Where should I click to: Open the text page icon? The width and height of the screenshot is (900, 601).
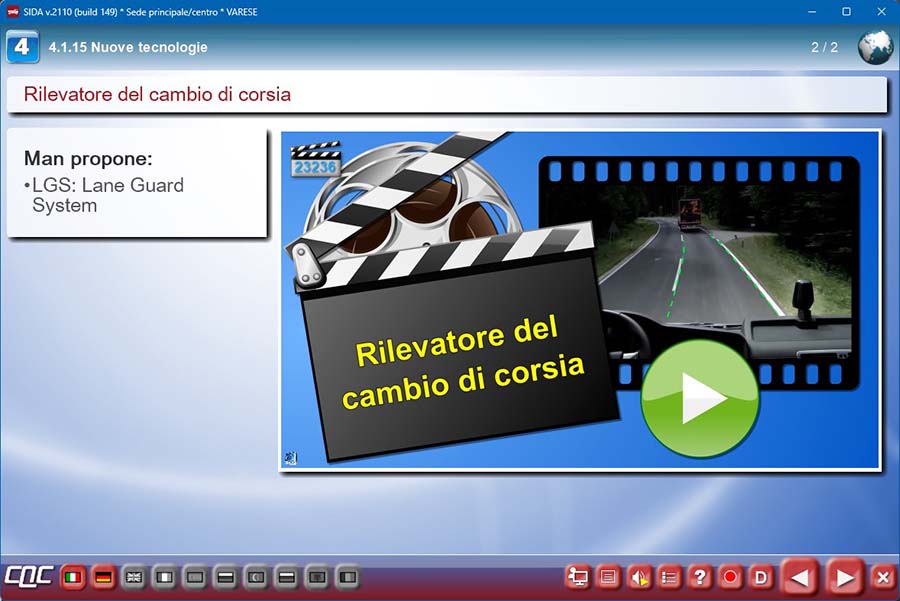click(607, 577)
